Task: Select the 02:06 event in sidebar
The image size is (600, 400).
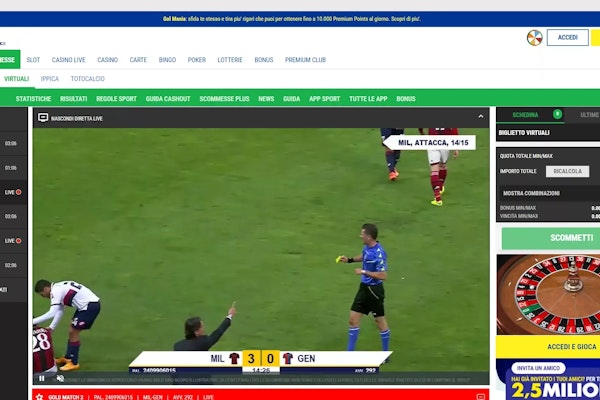Action: point(11,265)
